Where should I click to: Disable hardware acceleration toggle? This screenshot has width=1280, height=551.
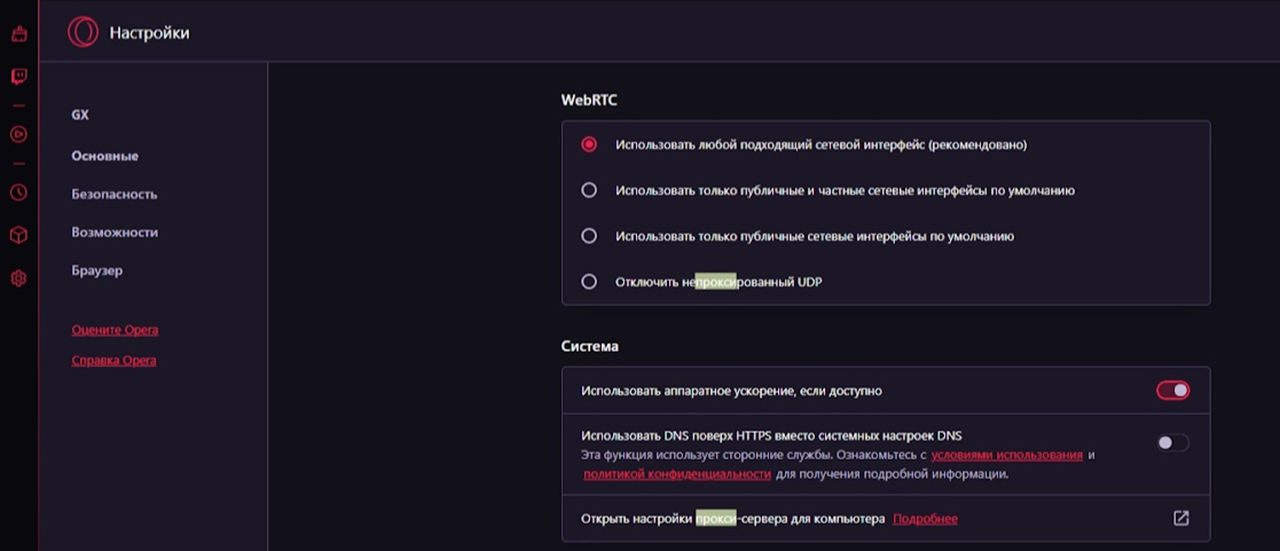1173,390
